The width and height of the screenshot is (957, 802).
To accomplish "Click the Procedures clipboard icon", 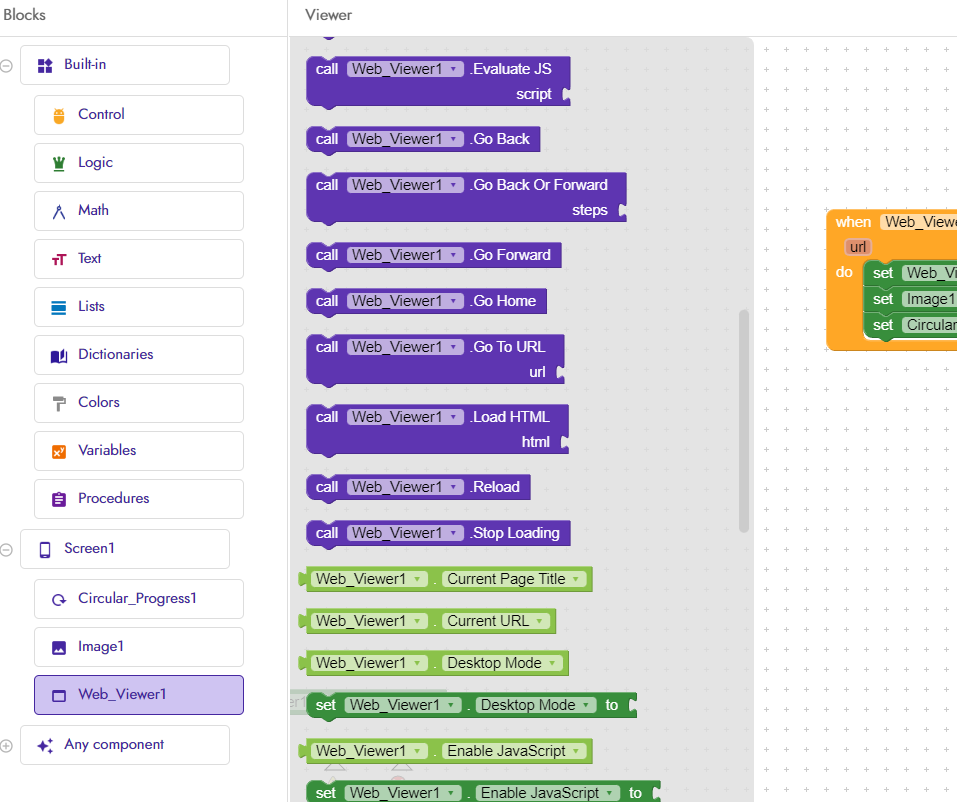I will click(58, 499).
